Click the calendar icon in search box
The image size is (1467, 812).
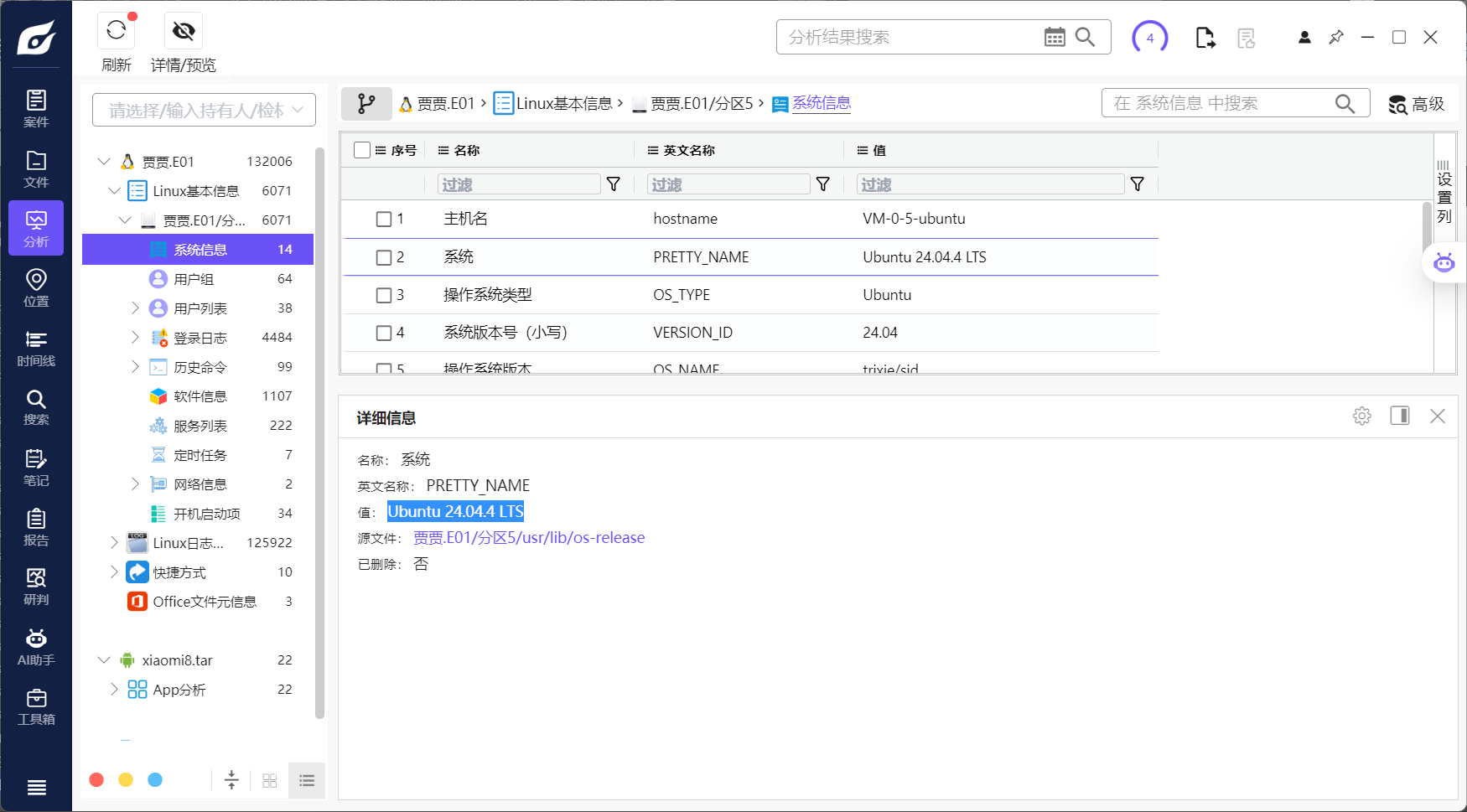coord(1055,37)
